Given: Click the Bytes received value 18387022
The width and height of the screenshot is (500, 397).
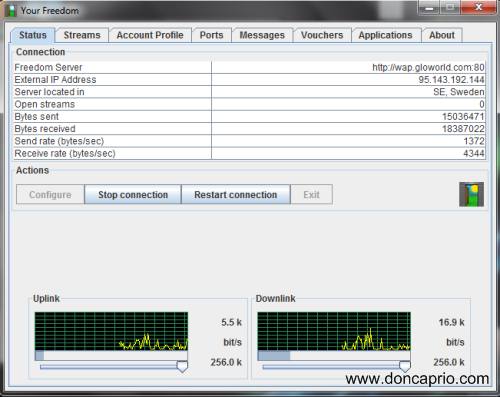Looking at the screenshot, I should (463, 129).
